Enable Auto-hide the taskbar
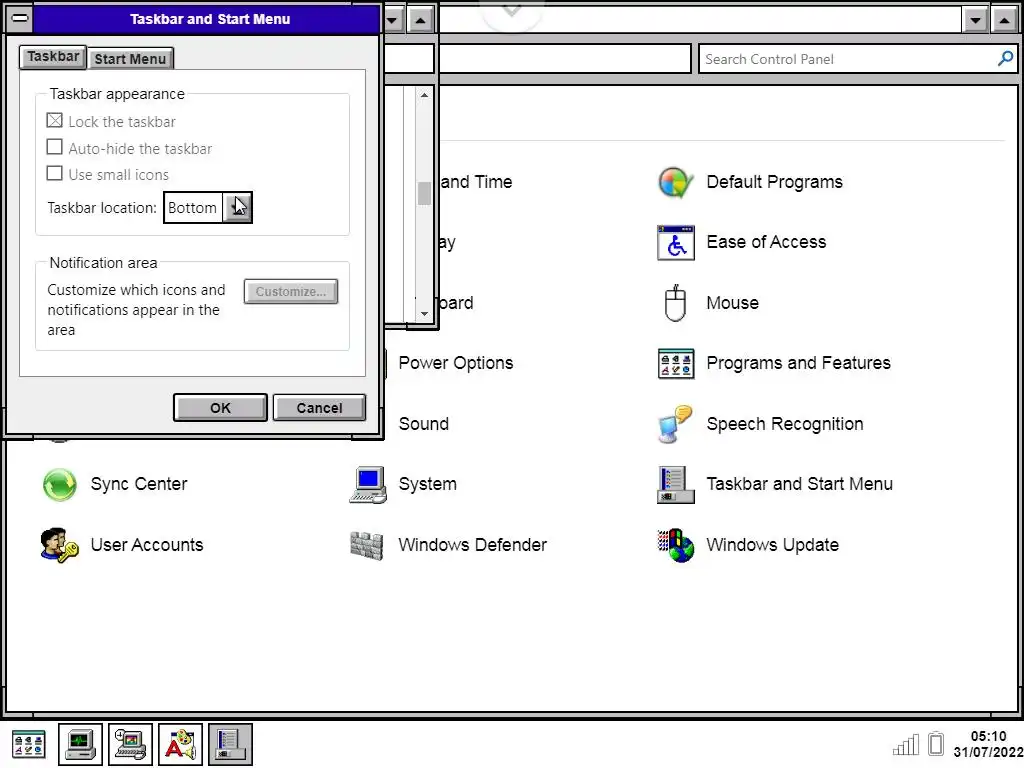Image resolution: width=1024 pixels, height=768 pixels. [55, 147]
